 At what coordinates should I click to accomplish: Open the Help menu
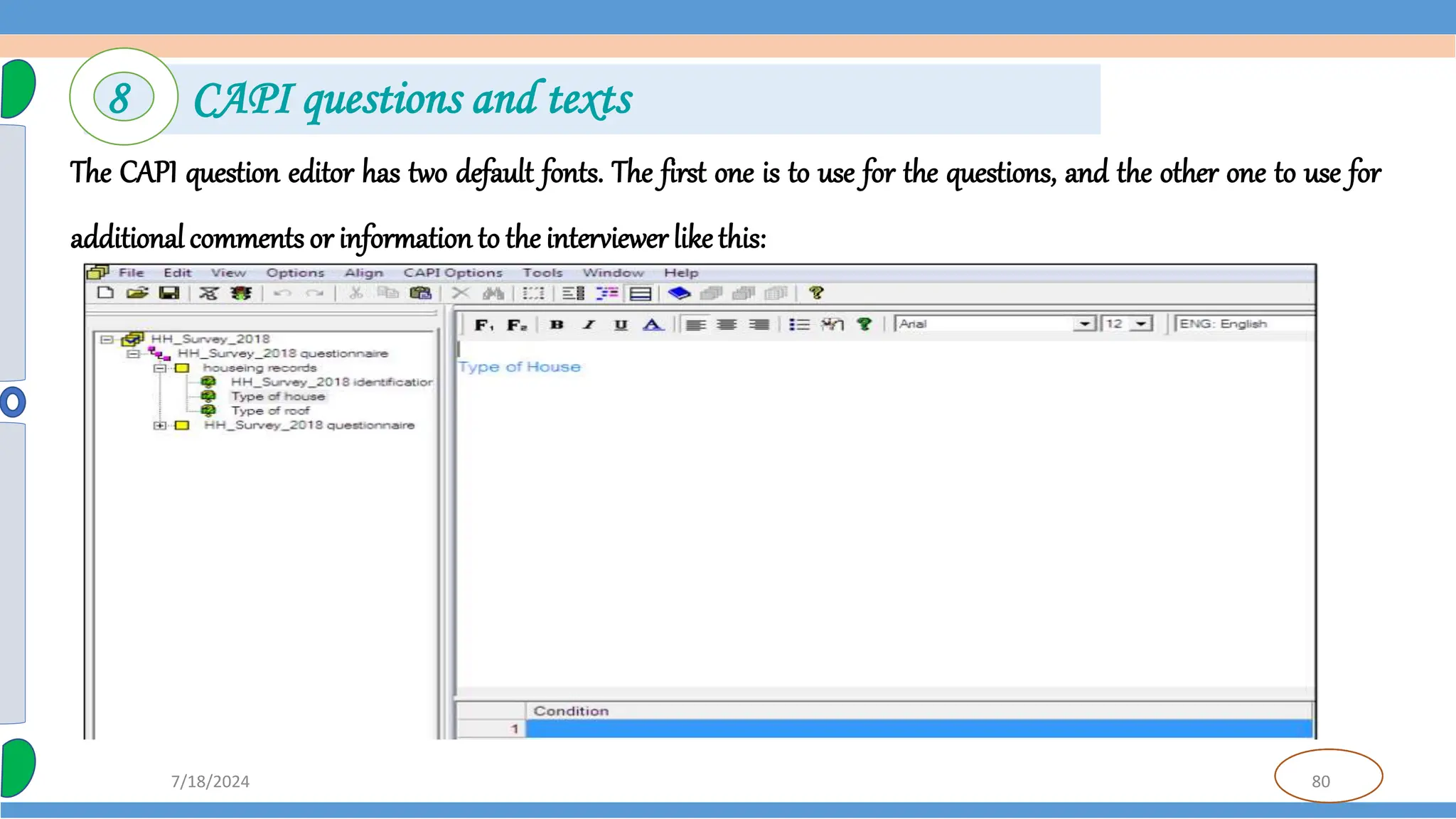(681, 273)
